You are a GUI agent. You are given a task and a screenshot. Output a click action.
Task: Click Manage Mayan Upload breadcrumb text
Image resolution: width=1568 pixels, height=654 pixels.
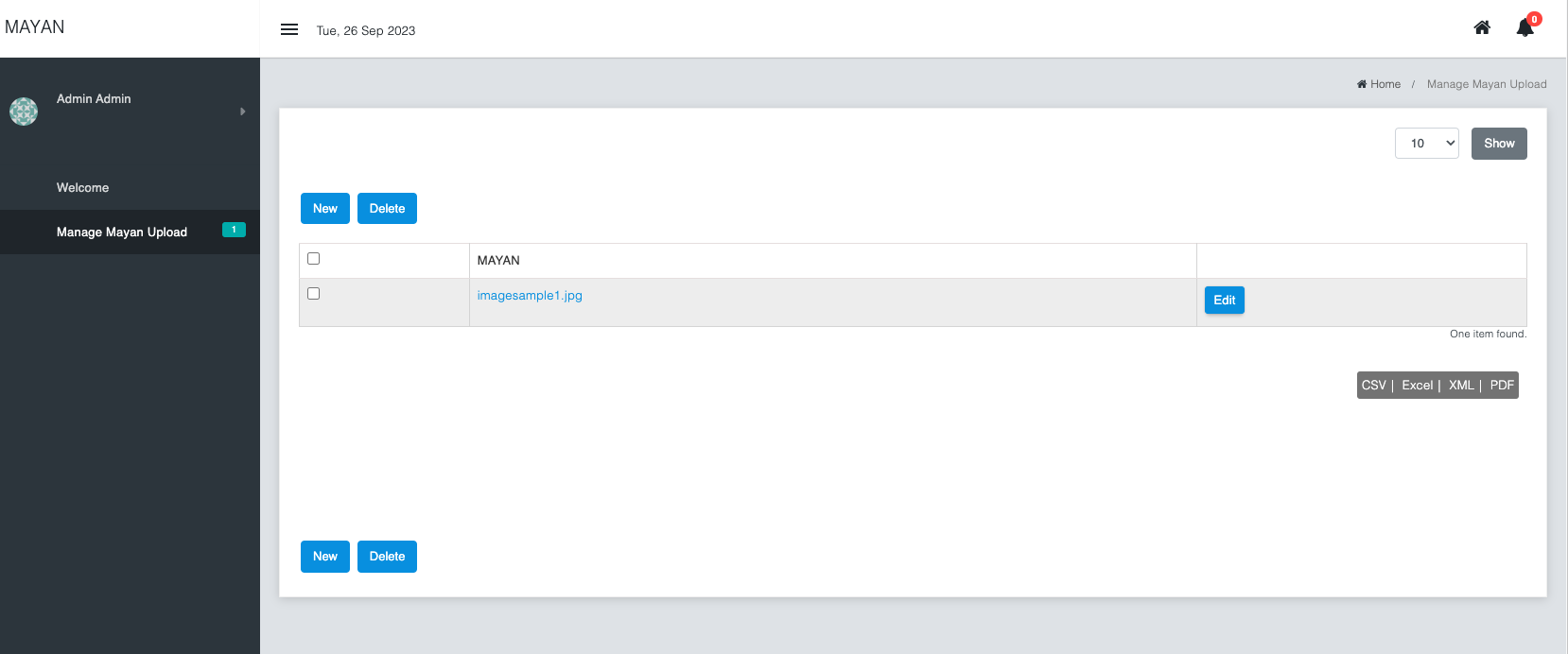click(x=1487, y=84)
